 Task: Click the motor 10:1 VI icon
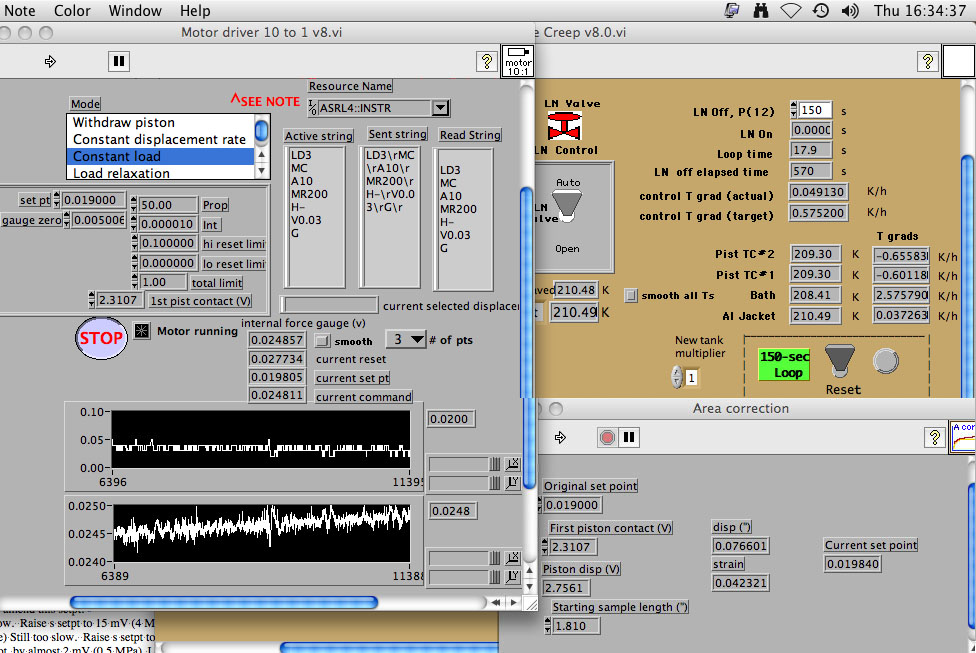(x=517, y=60)
